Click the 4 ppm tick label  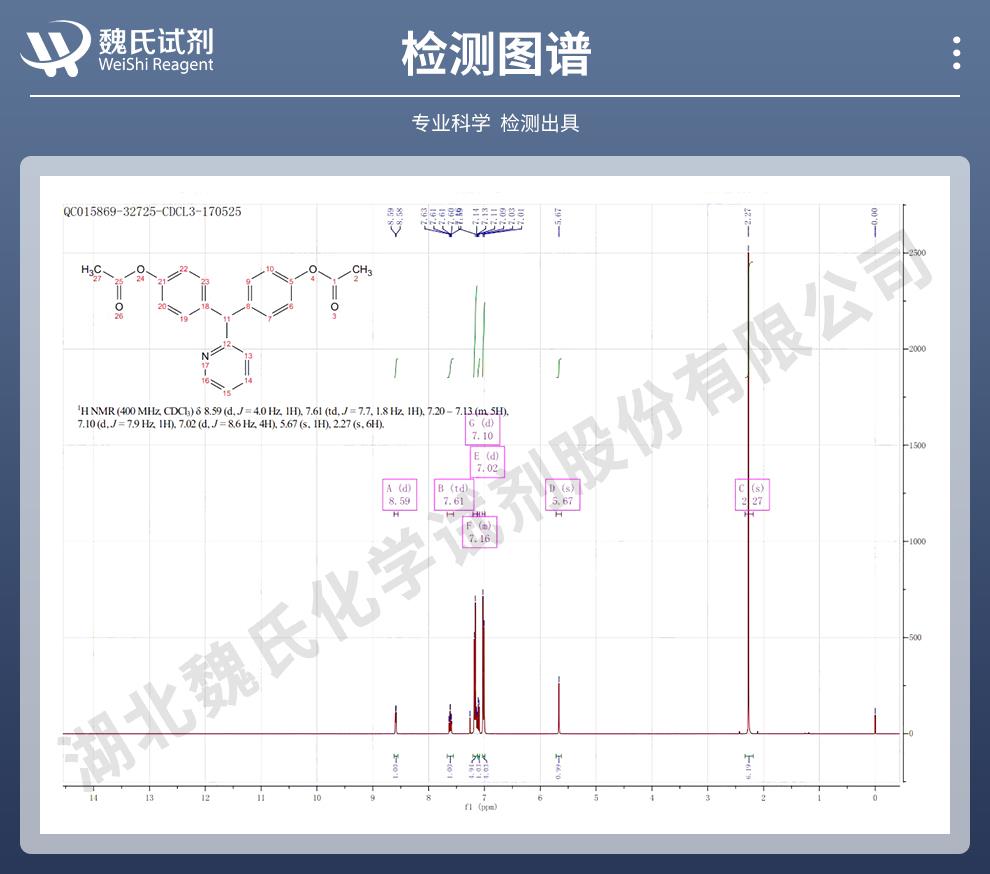coord(652,798)
